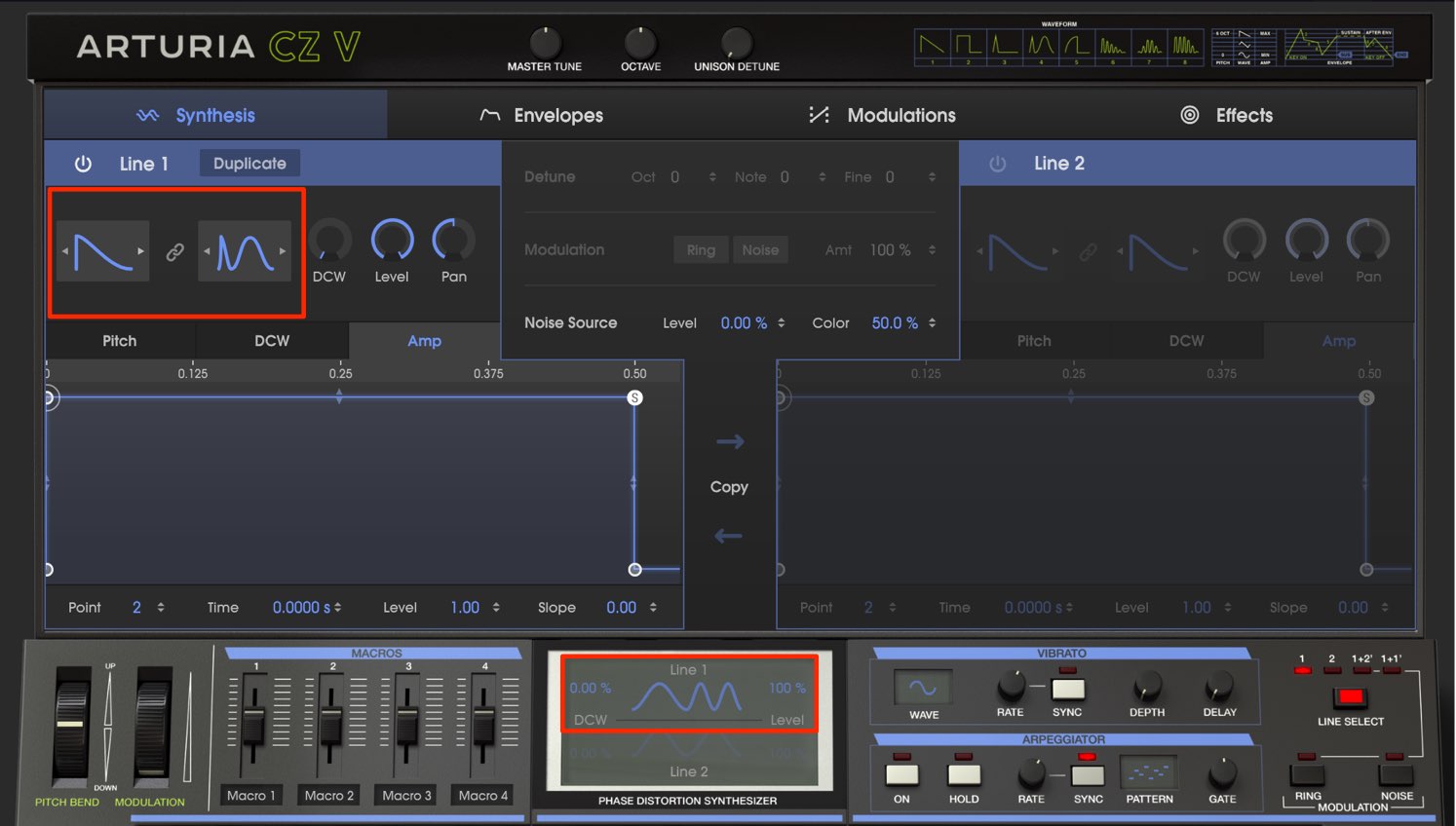This screenshot has width=1456, height=826.
Task: Click the Vibrato Delay knob
Action: [1219, 688]
